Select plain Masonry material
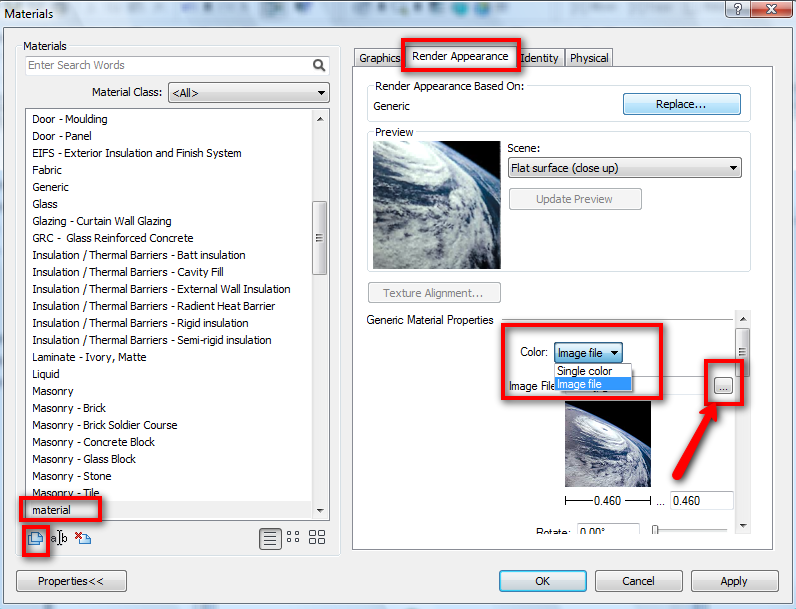Viewport: 796px width, 609px height. tap(53, 391)
